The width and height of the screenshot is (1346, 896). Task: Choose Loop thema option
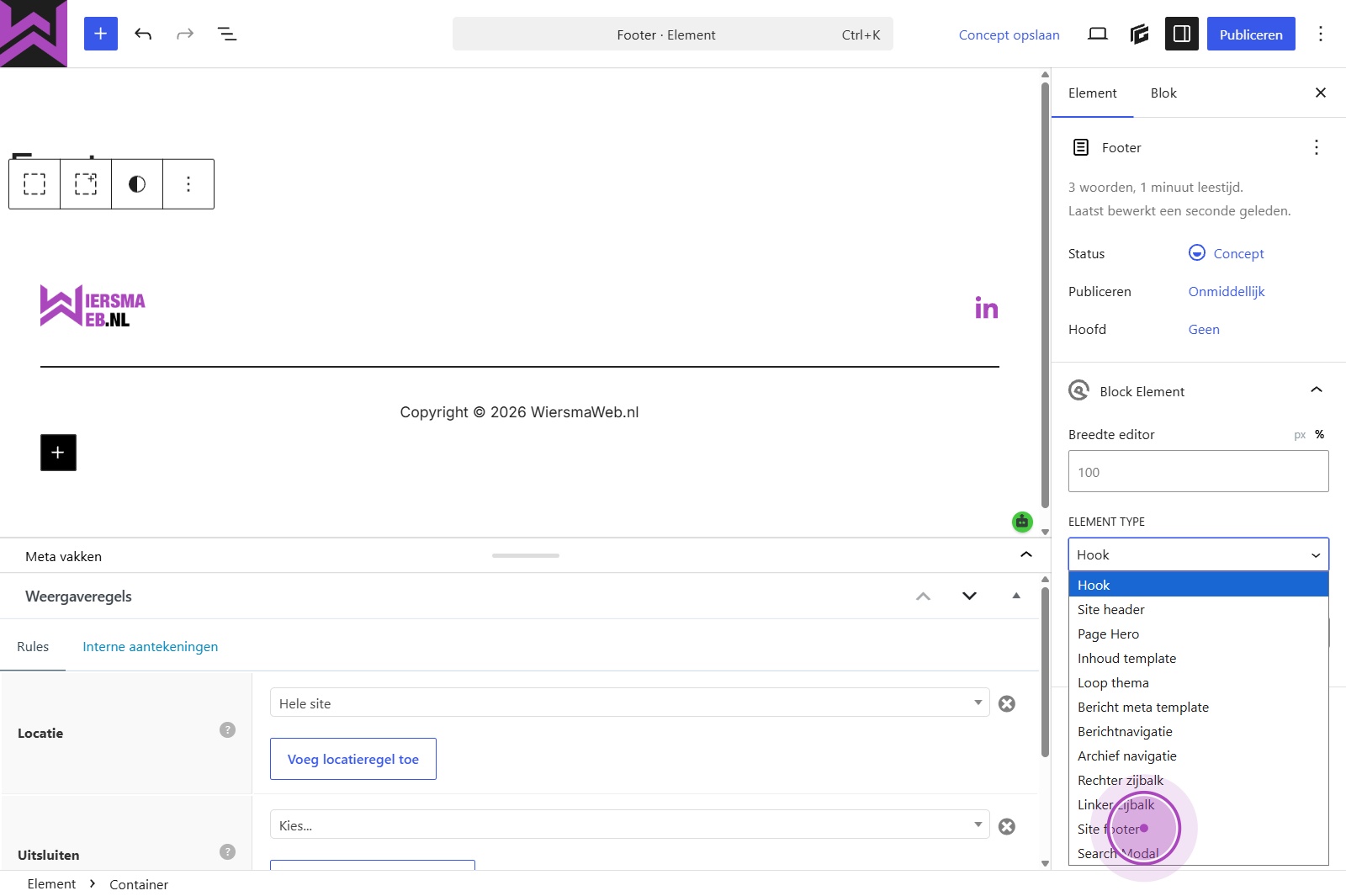pos(1199,682)
